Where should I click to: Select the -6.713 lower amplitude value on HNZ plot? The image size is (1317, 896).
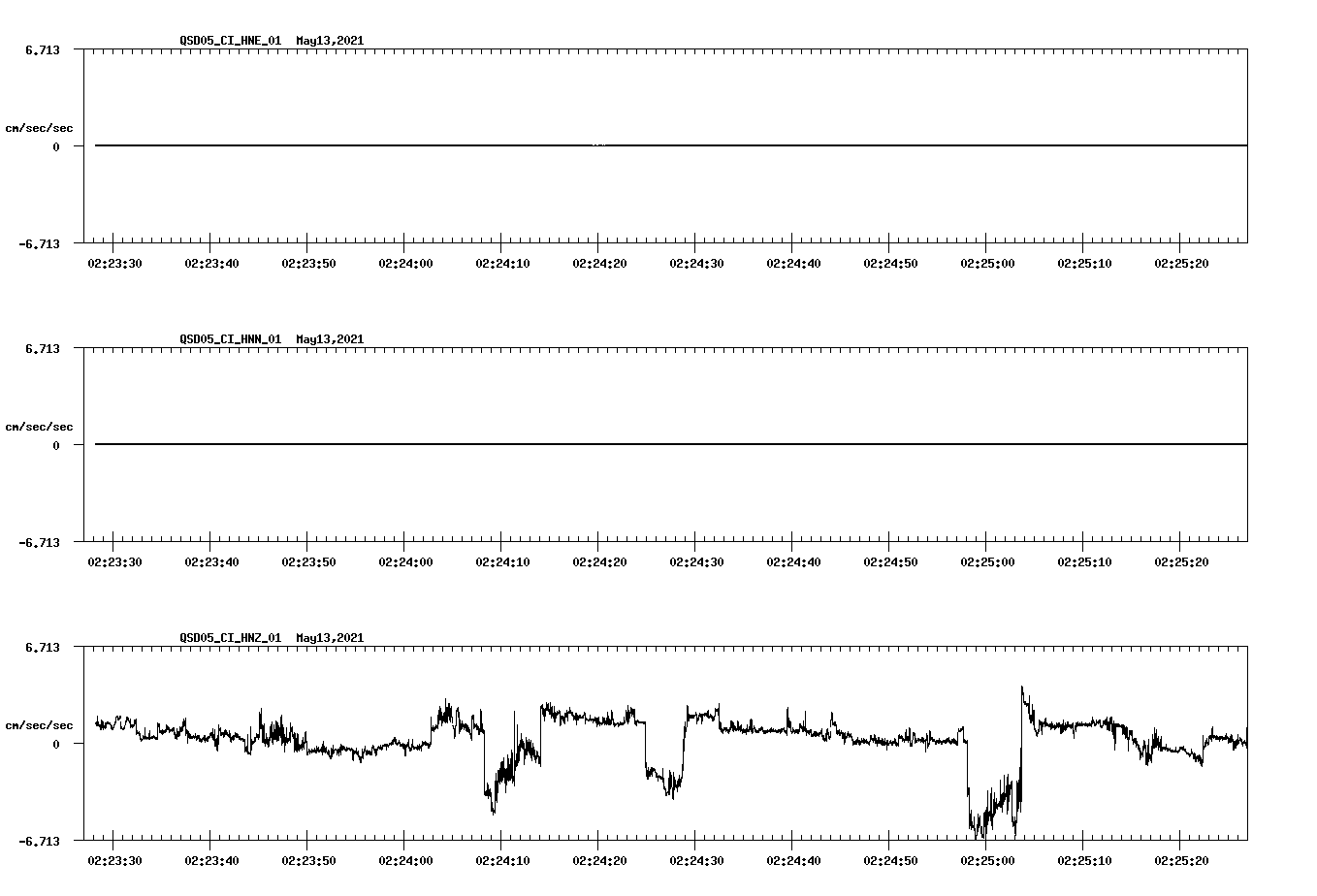[39, 842]
